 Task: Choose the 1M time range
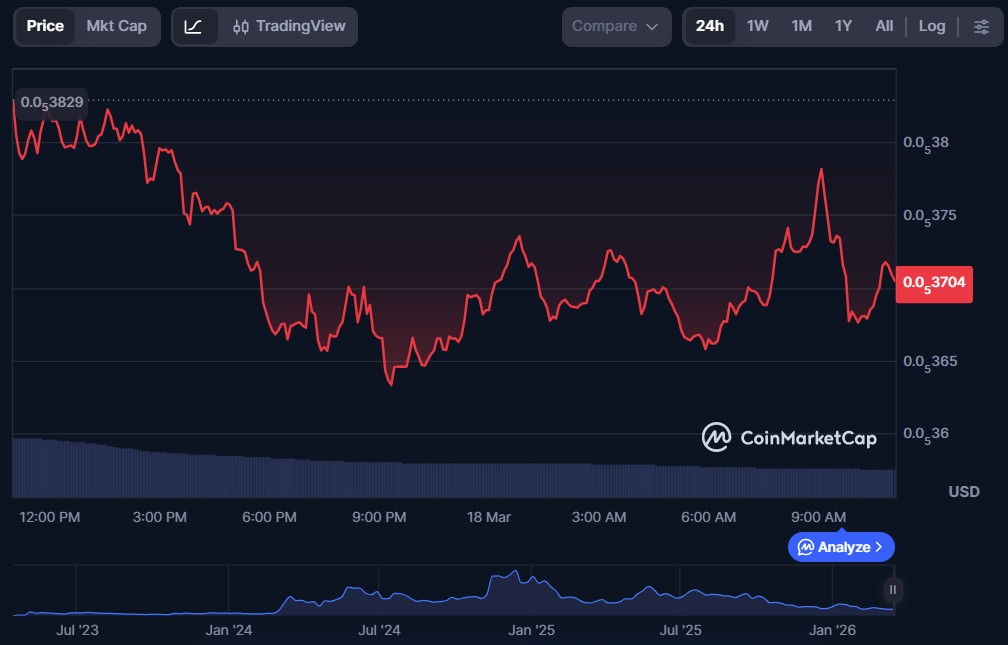coord(801,26)
